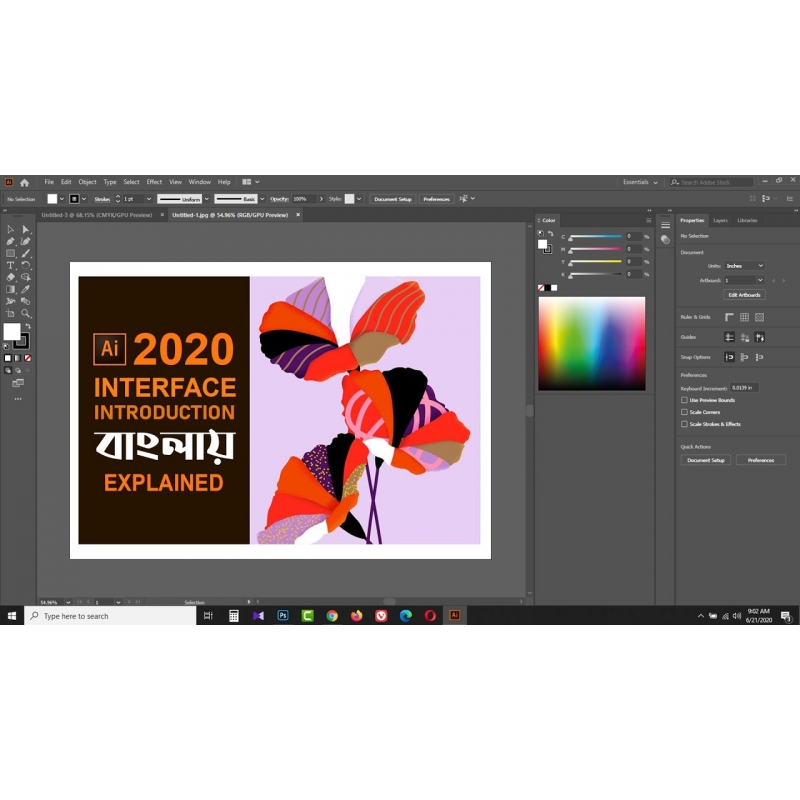Open the Units dropdown showing Inches

pos(744,266)
